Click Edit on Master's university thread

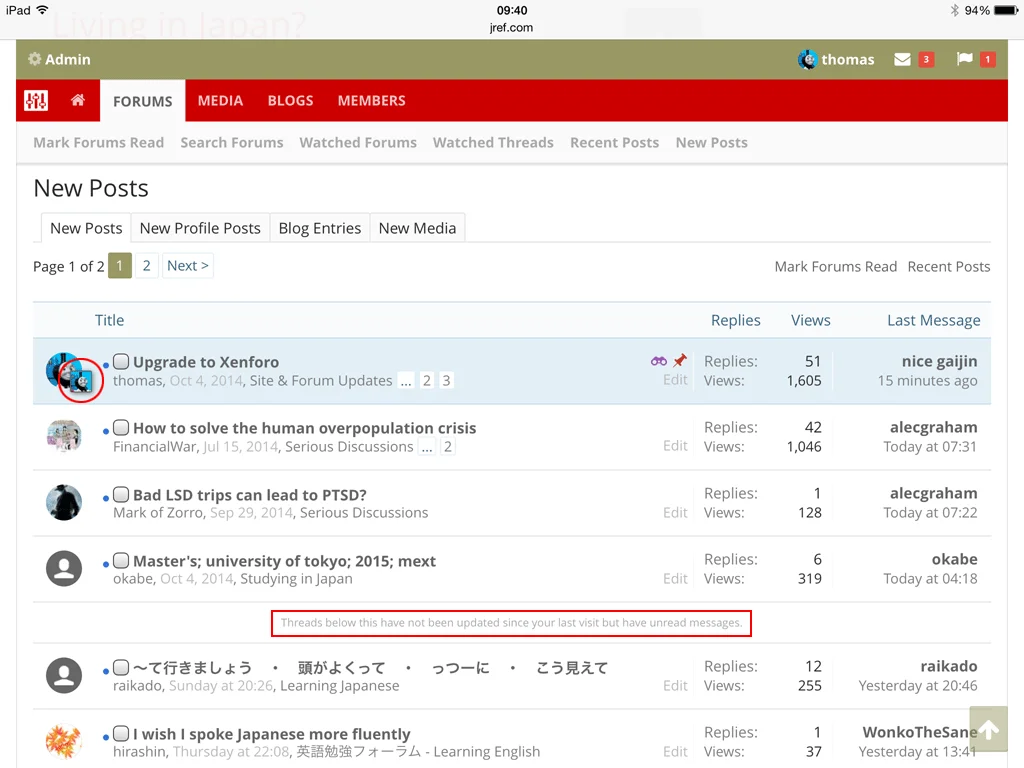tap(675, 578)
